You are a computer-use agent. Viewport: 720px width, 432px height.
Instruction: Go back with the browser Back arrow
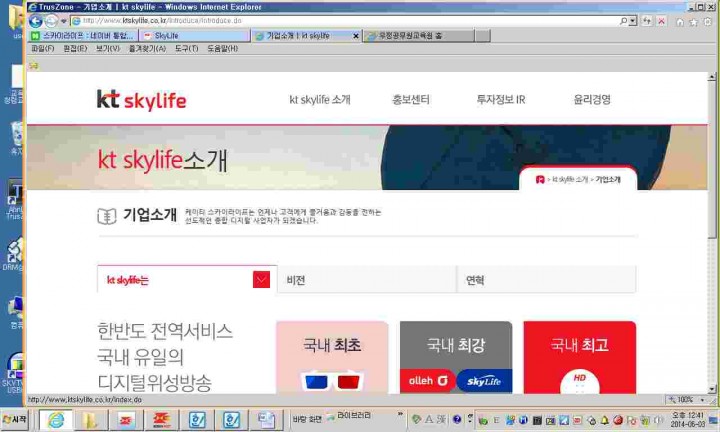point(35,21)
